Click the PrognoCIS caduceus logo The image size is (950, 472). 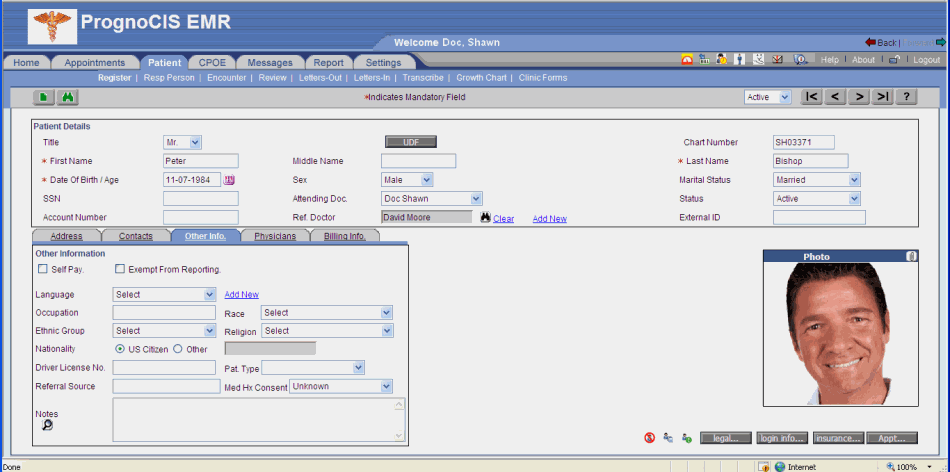pos(53,26)
